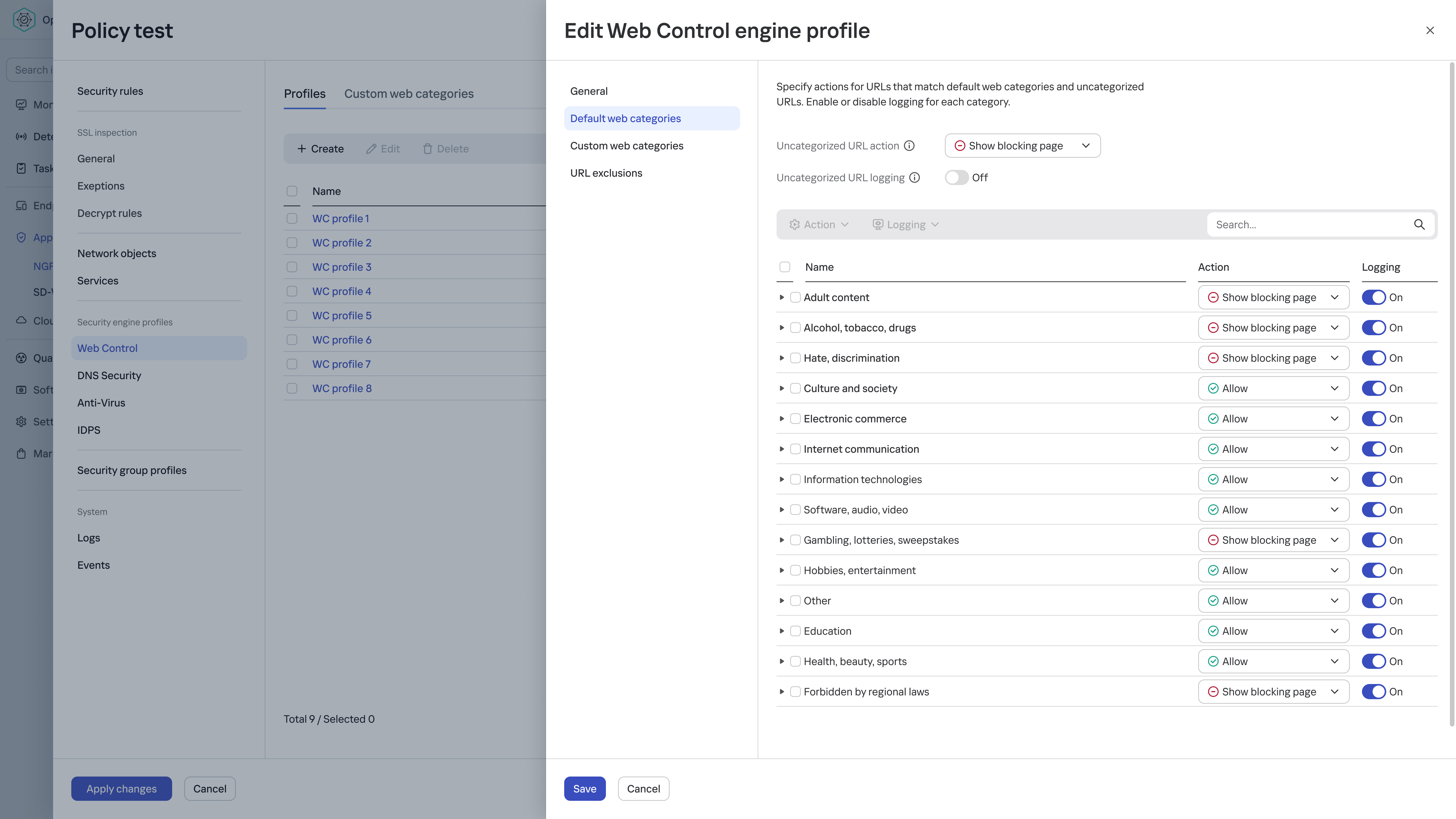Click the plus icon next to Create
1456x819 pixels.
coord(301,149)
